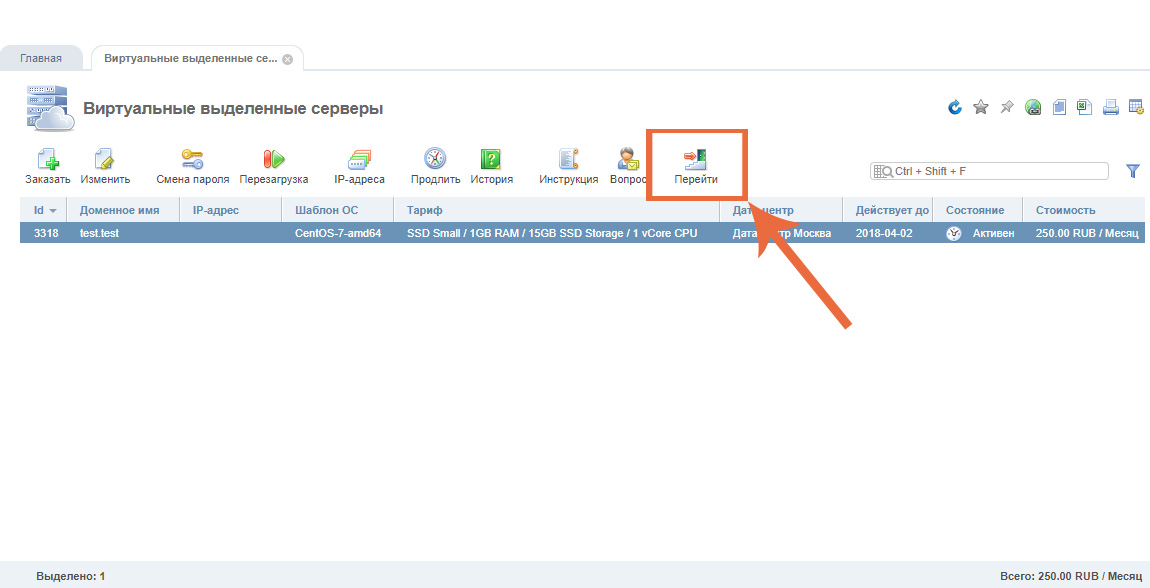Click the clock status icon beside Активен
The height and width of the screenshot is (588, 1150).
(x=953, y=234)
